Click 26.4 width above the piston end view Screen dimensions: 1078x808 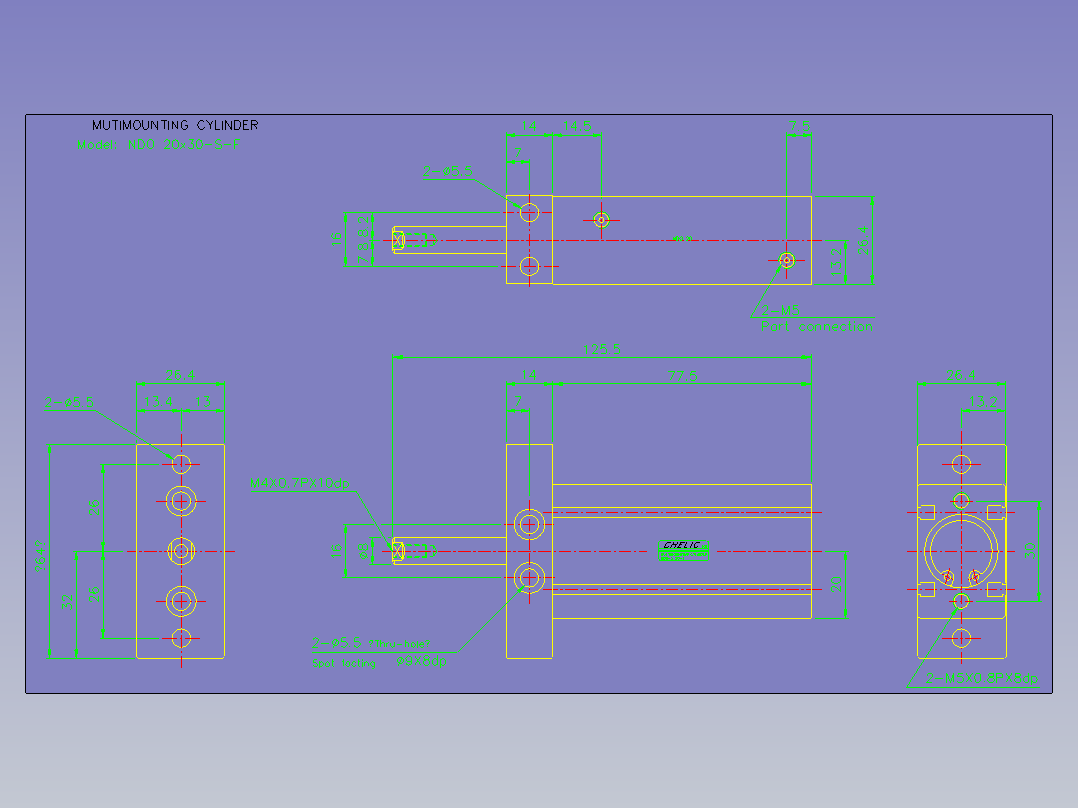(960, 375)
